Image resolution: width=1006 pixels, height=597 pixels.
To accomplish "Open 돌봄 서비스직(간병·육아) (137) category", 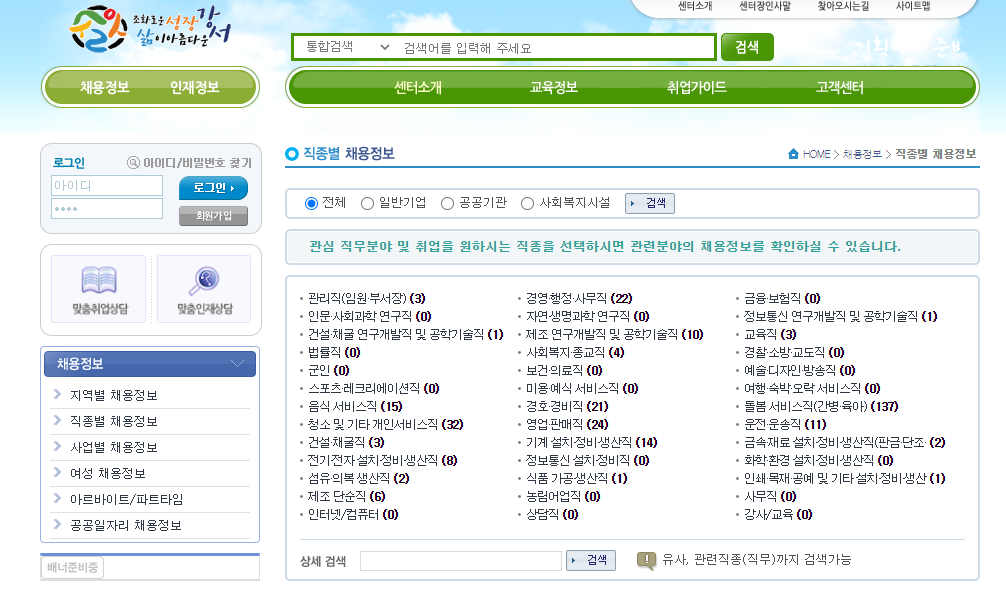I will click(821, 407).
